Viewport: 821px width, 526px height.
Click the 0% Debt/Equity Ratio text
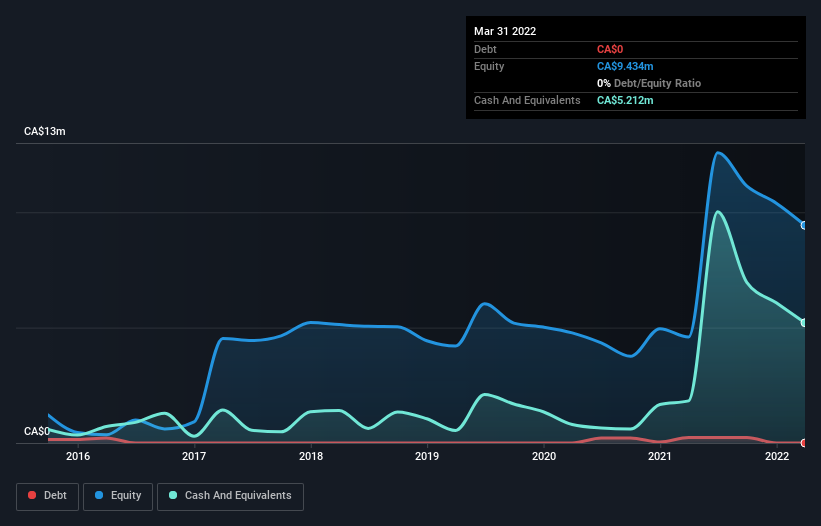(x=649, y=83)
